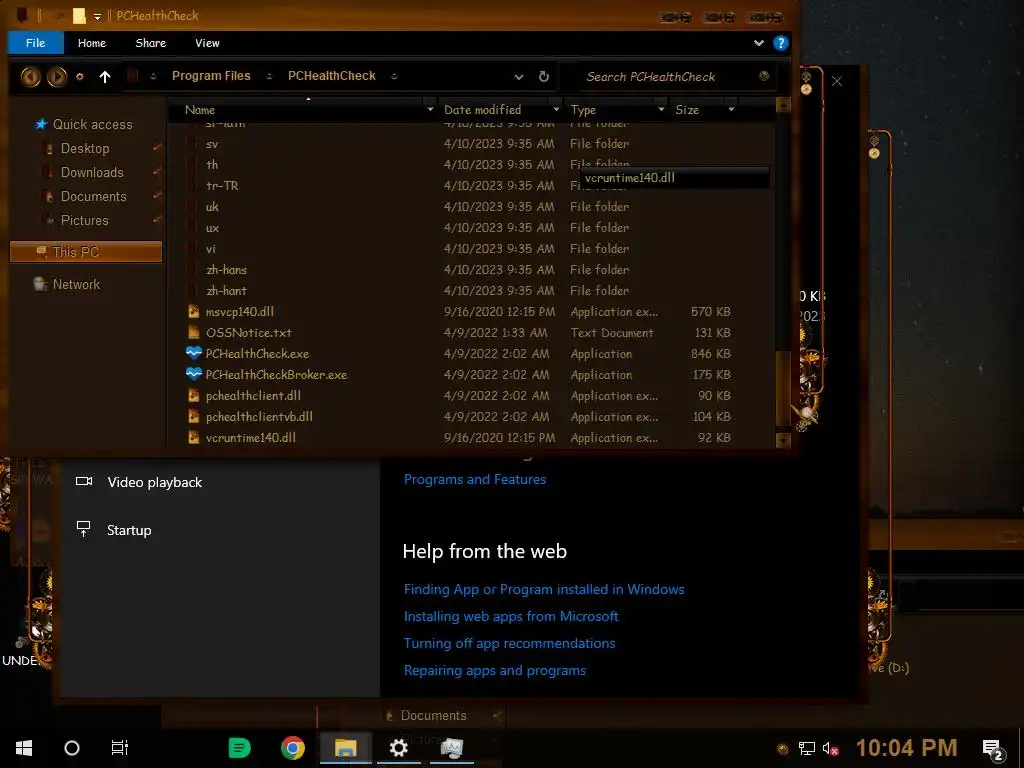Expand the PCHealthCheck breadcrumb arrow
Viewport: 1024px width, 768px height.
394,76
